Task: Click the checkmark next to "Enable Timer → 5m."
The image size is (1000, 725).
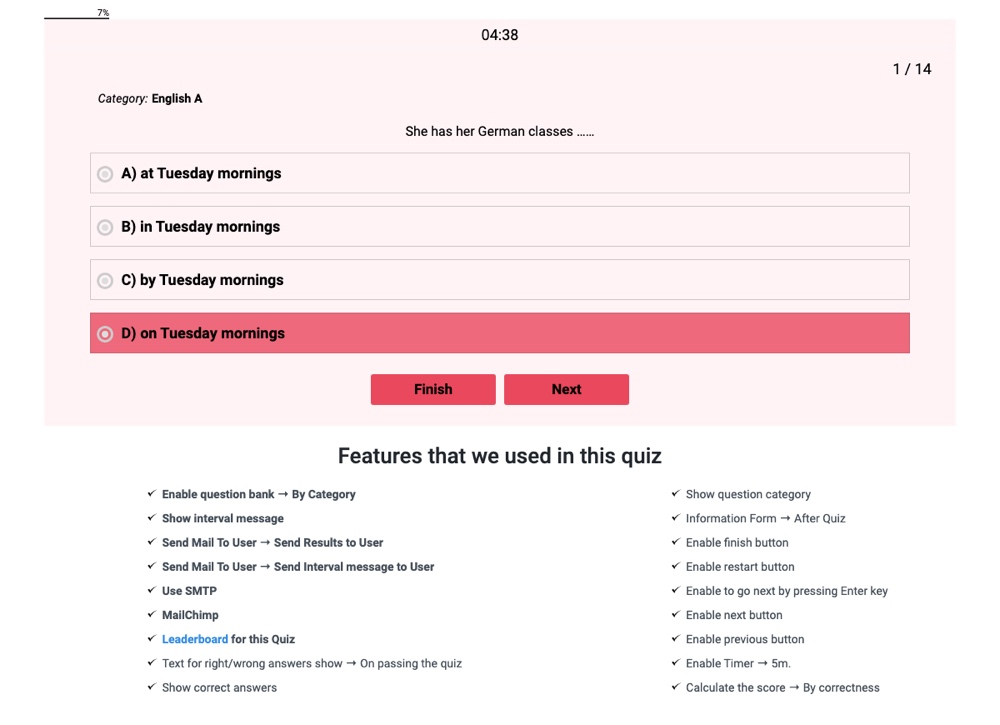Action: tap(675, 663)
